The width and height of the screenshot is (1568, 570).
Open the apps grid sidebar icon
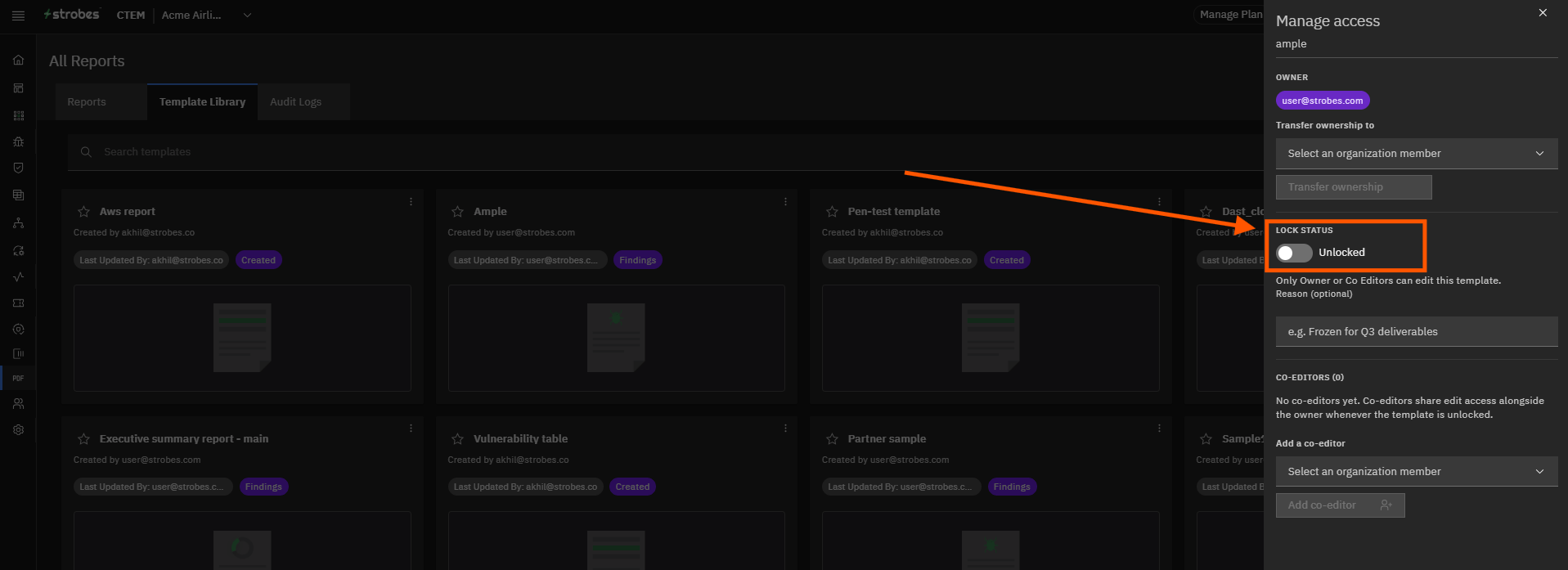coord(18,115)
